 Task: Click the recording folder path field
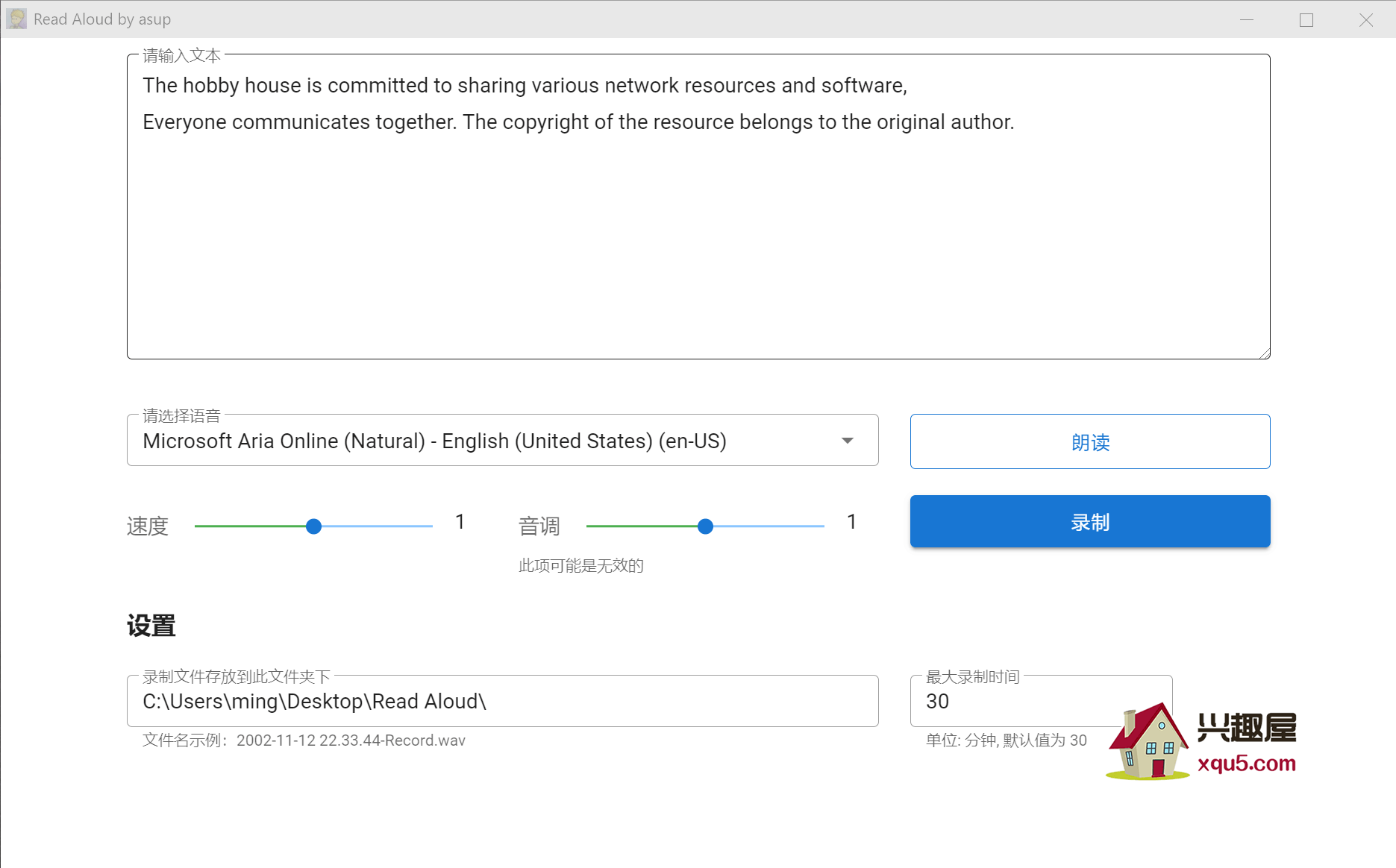point(502,701)
